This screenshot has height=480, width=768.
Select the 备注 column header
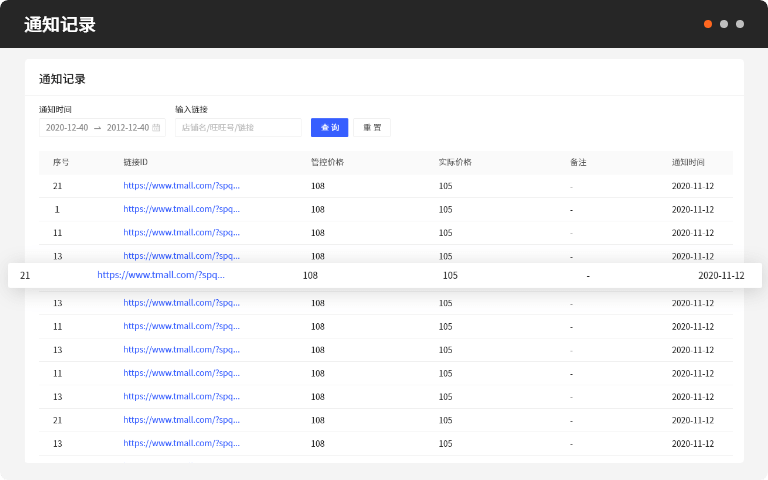click(578, 162)
